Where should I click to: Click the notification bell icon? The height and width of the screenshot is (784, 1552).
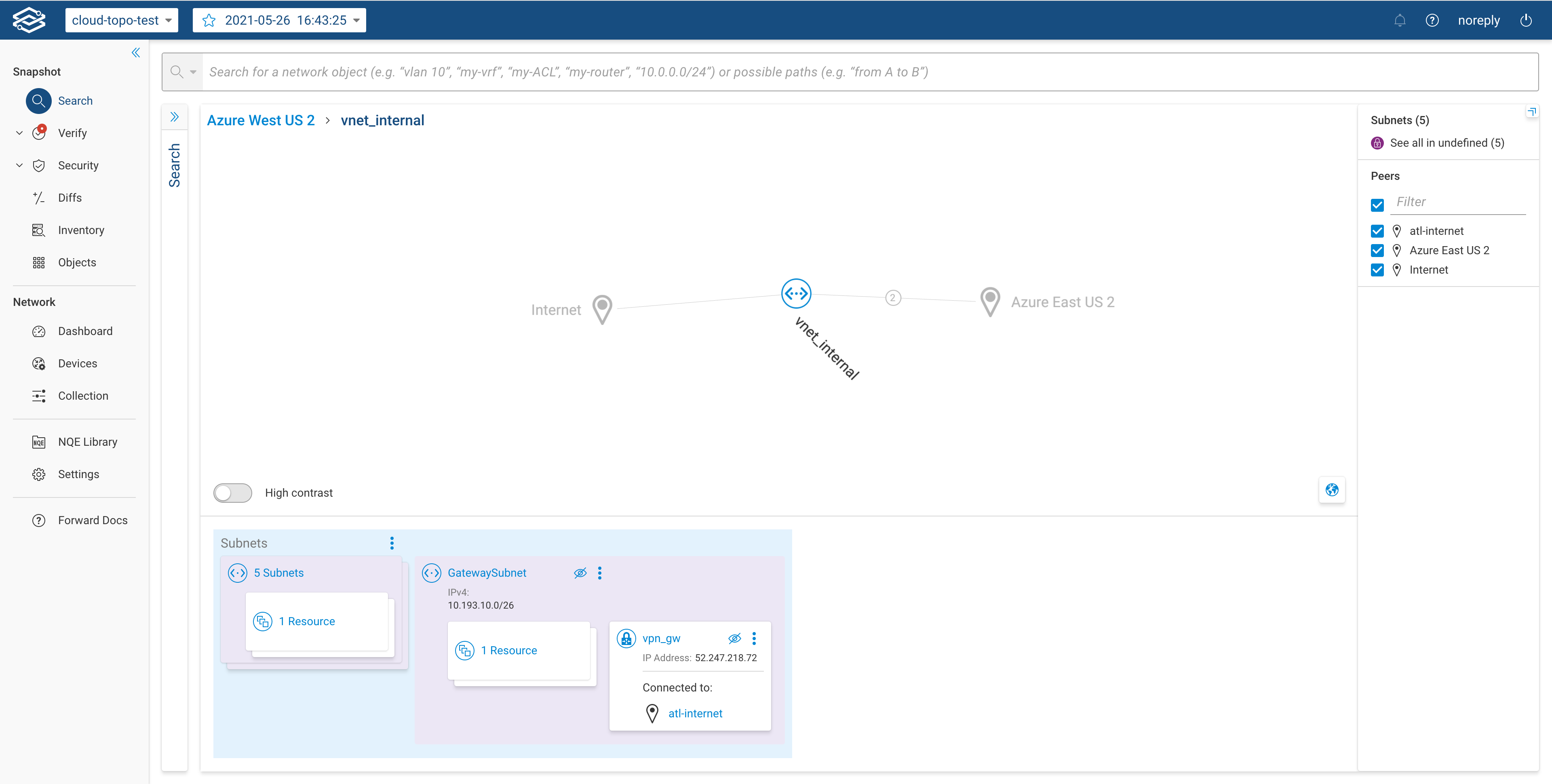tap(1400, 20)
